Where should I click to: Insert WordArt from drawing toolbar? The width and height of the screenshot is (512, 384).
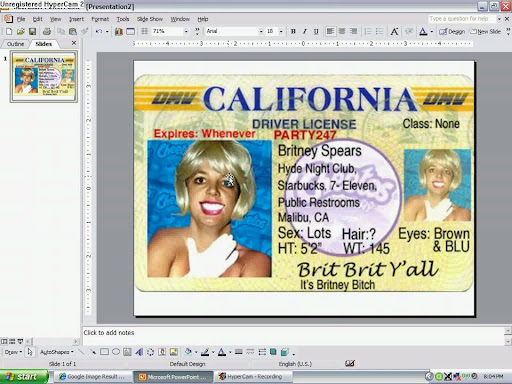click(139, 352)
